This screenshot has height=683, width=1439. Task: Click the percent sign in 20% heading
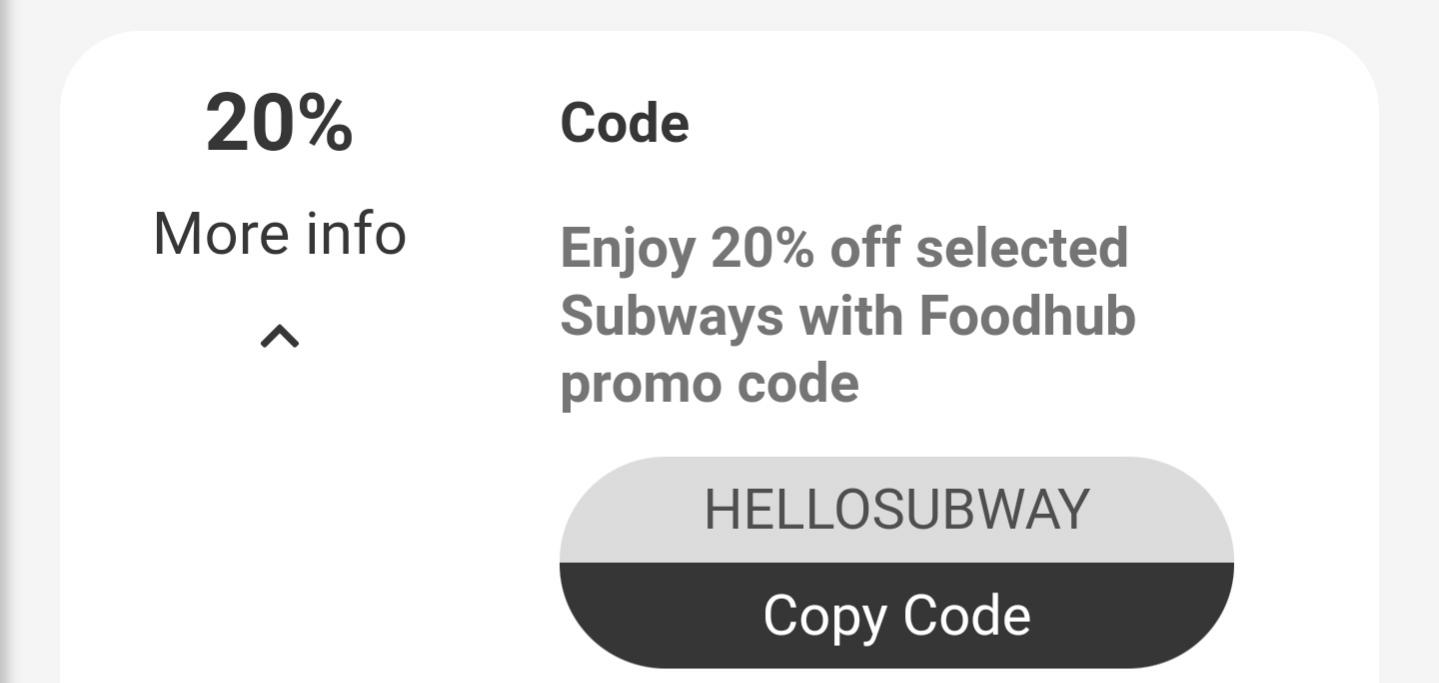[321, 124]
